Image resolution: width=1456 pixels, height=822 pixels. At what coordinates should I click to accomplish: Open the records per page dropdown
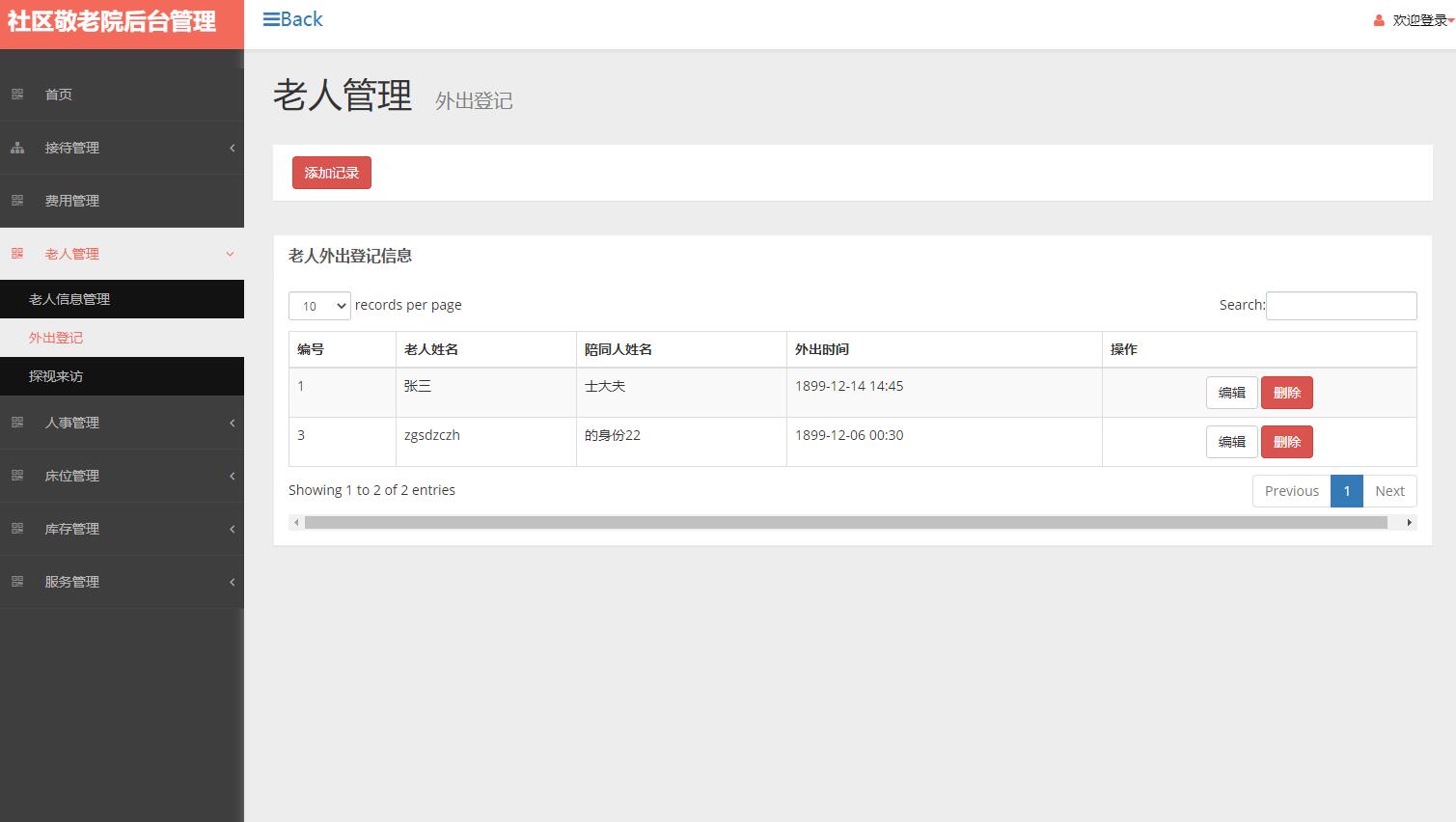318,305
